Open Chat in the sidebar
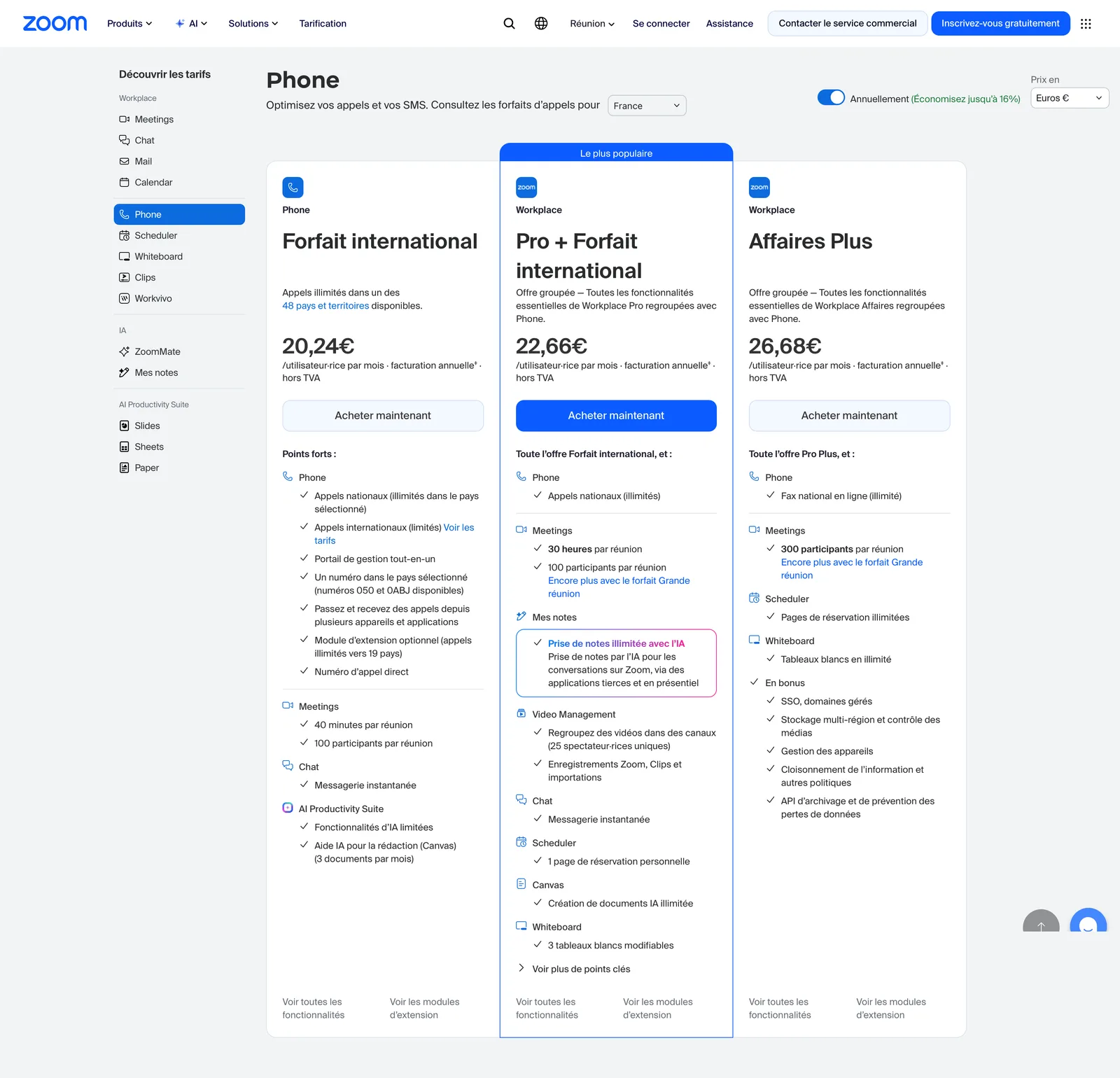 [x=179, y=141]
